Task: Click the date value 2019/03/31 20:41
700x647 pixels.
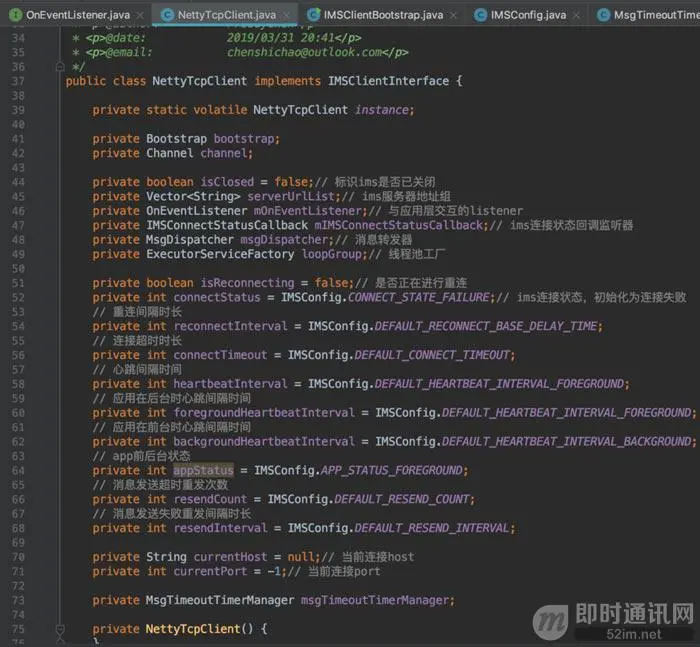Action: 280,38
